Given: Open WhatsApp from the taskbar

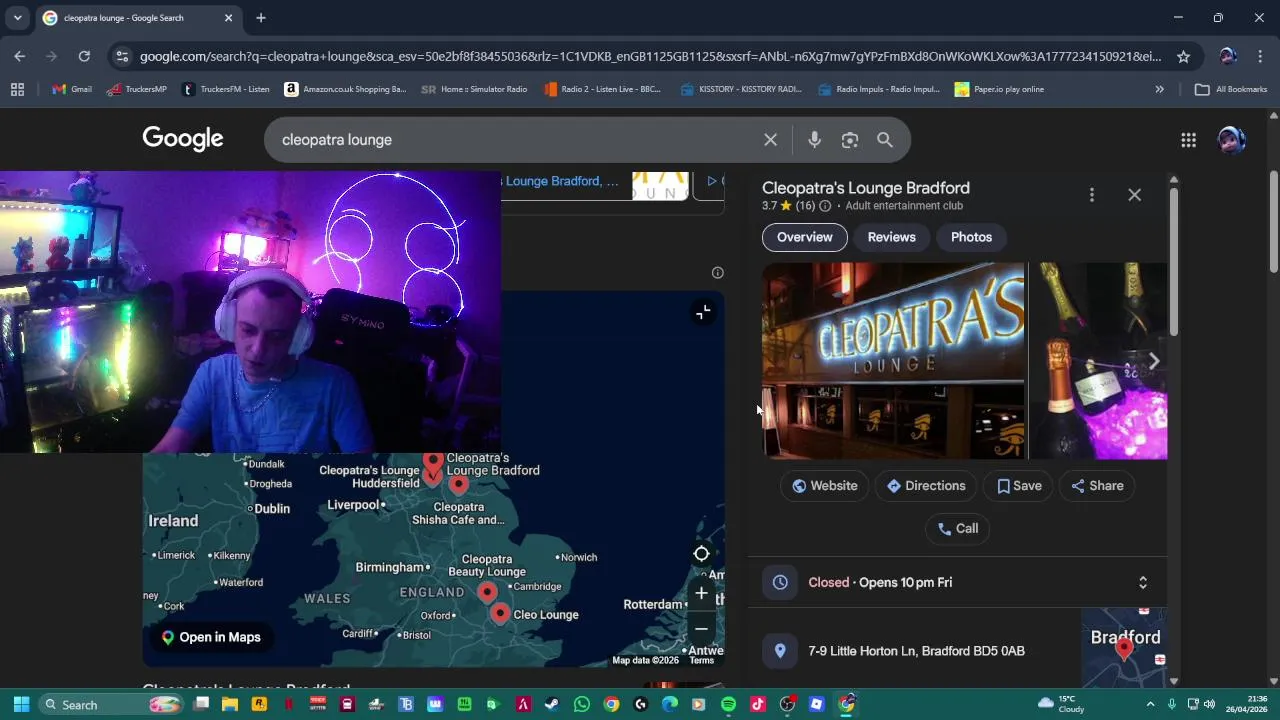Looking at the screenshot, I should point(582,704).
